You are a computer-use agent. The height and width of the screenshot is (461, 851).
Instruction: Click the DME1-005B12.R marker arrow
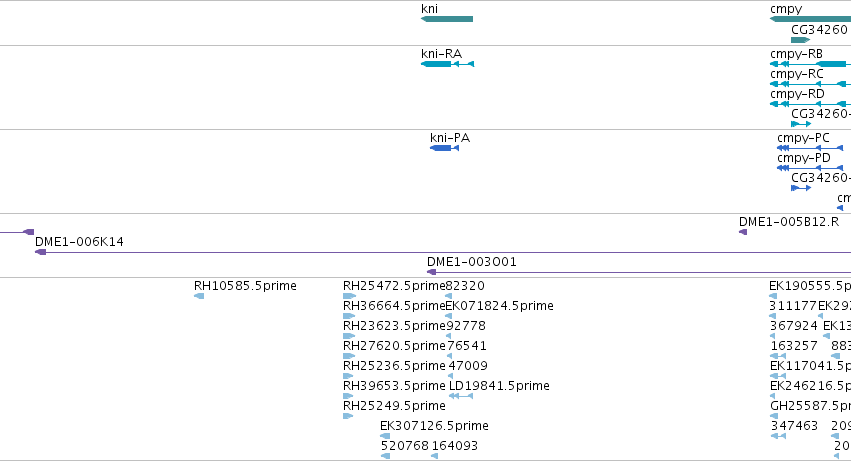click(x=743, y=232)
